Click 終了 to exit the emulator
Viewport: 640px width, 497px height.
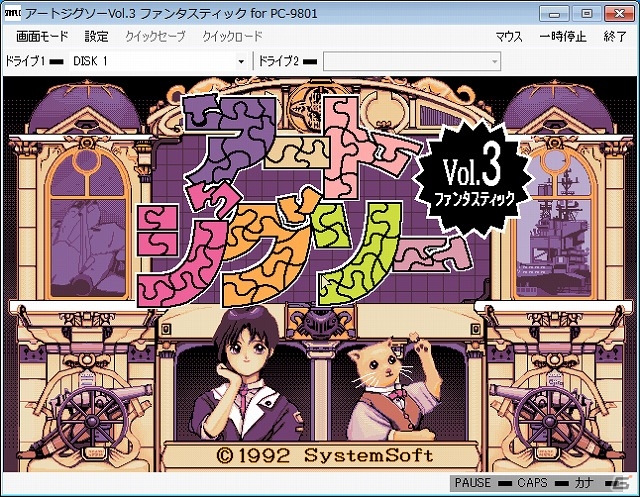tap(615, 37)
